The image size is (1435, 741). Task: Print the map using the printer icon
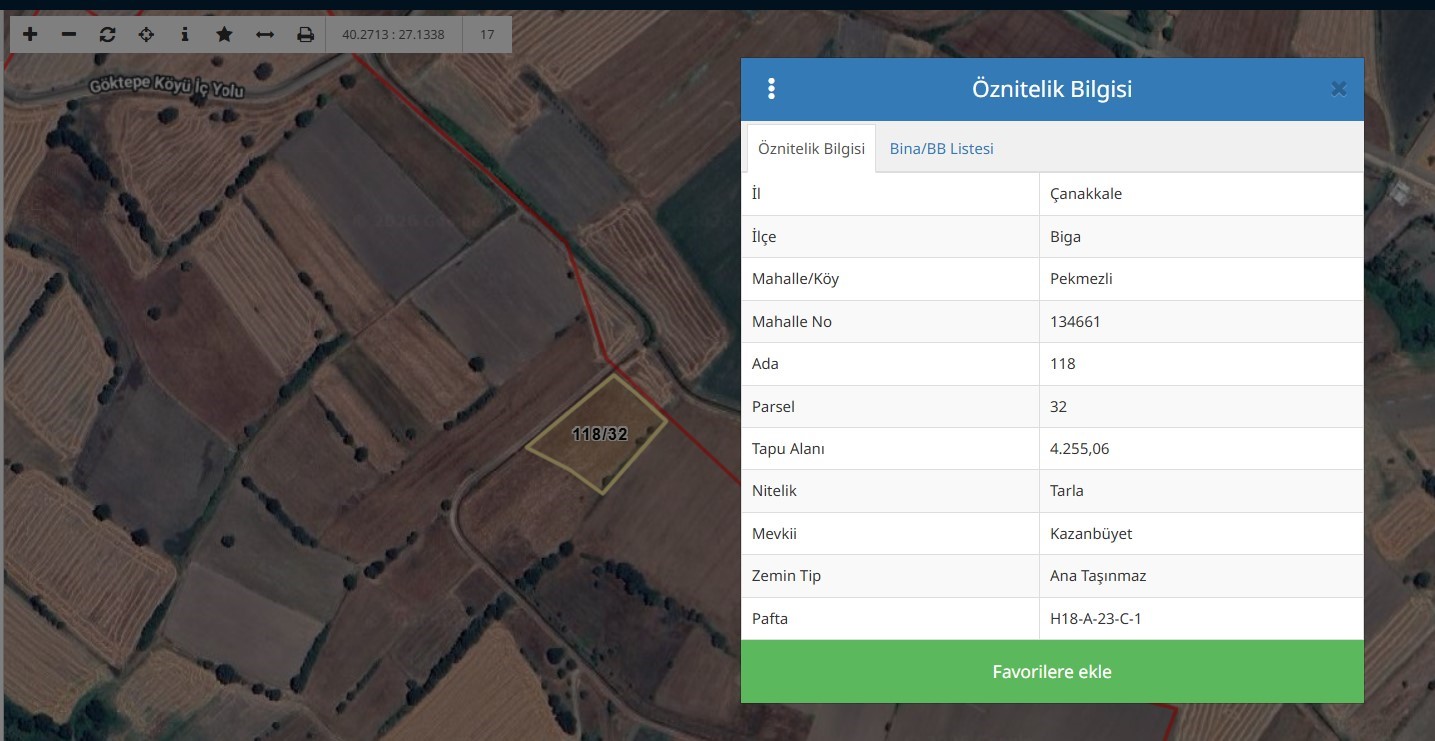305,34
